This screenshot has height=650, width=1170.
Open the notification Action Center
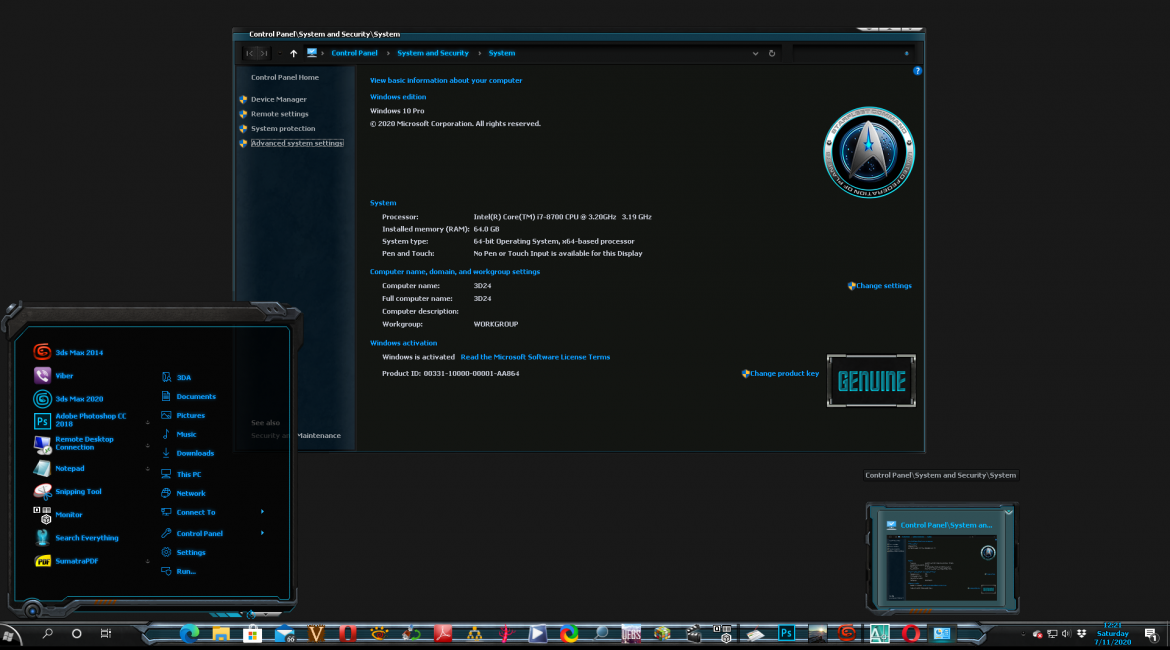1151,635
